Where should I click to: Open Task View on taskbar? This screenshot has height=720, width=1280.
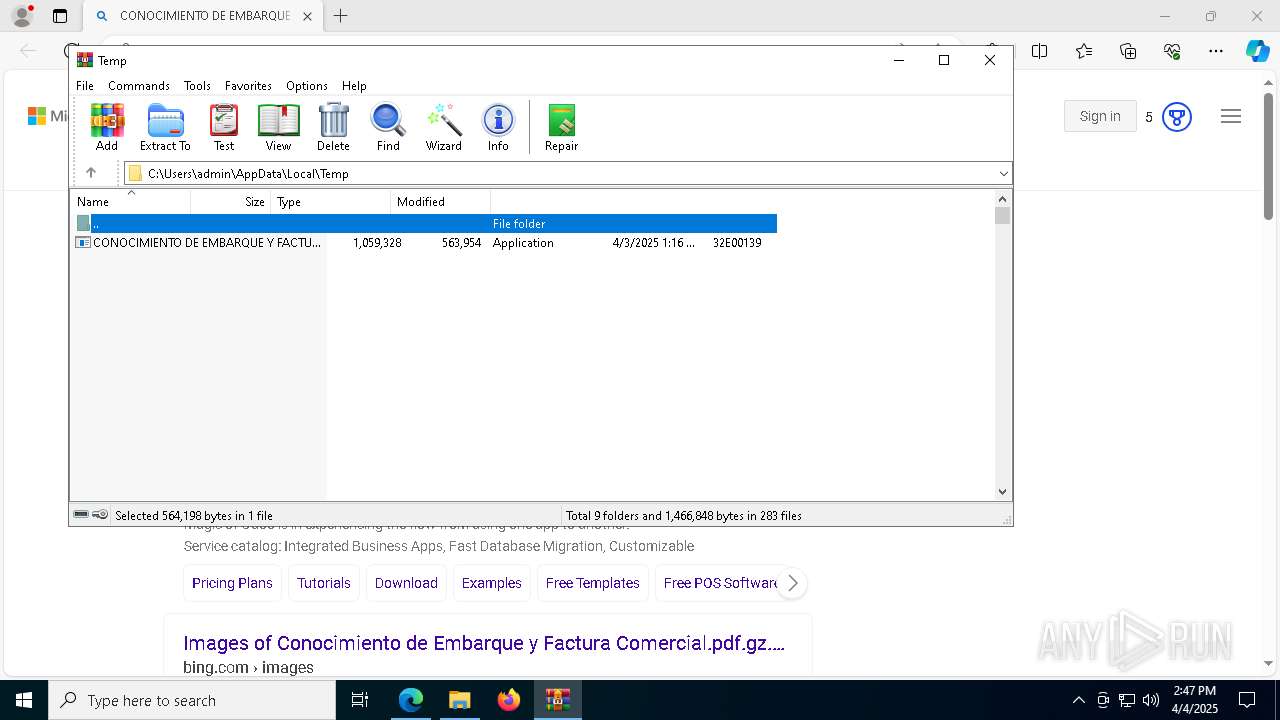point(360,700)
